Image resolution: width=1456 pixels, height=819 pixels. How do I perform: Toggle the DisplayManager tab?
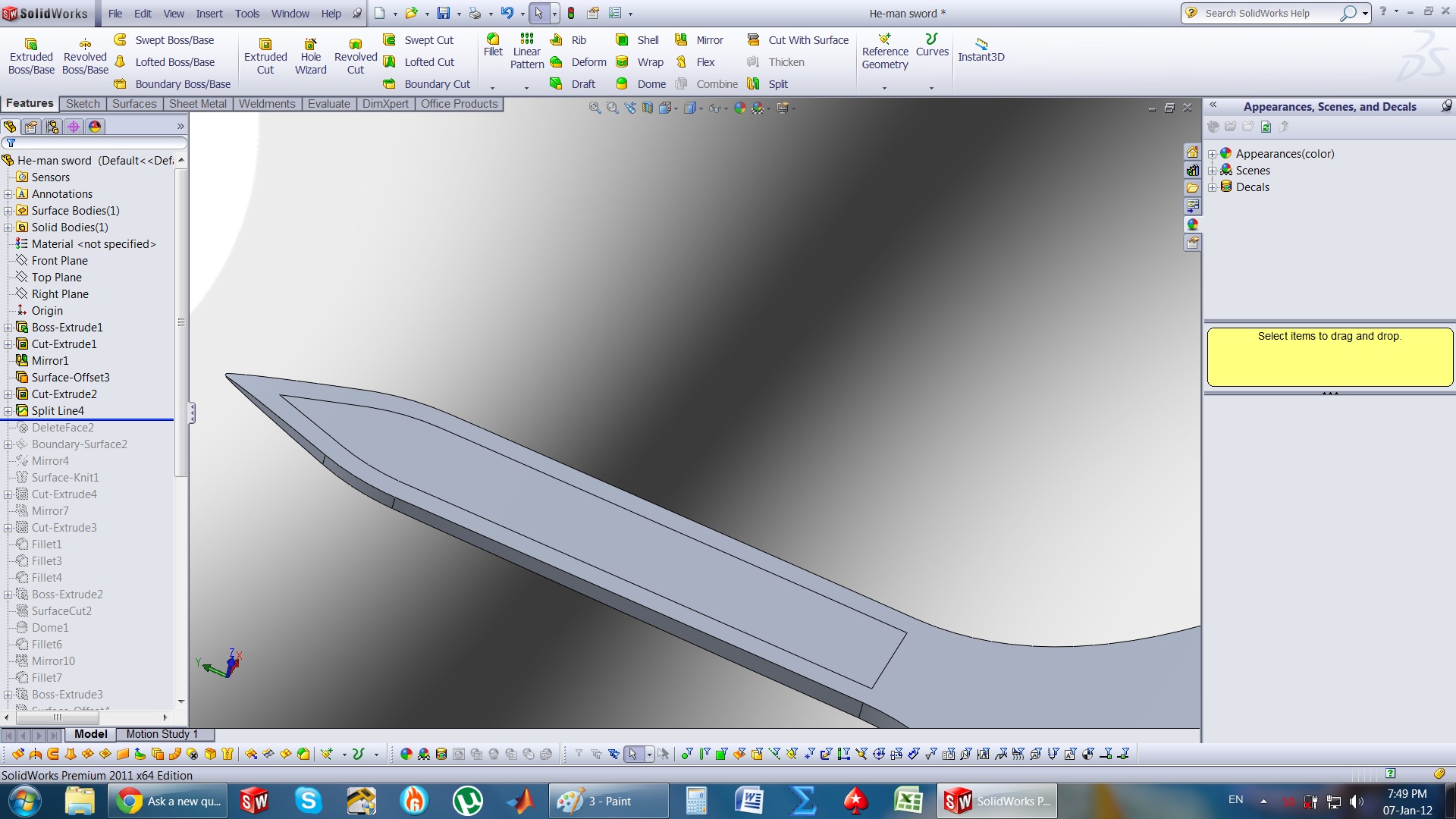coord(95,127)
